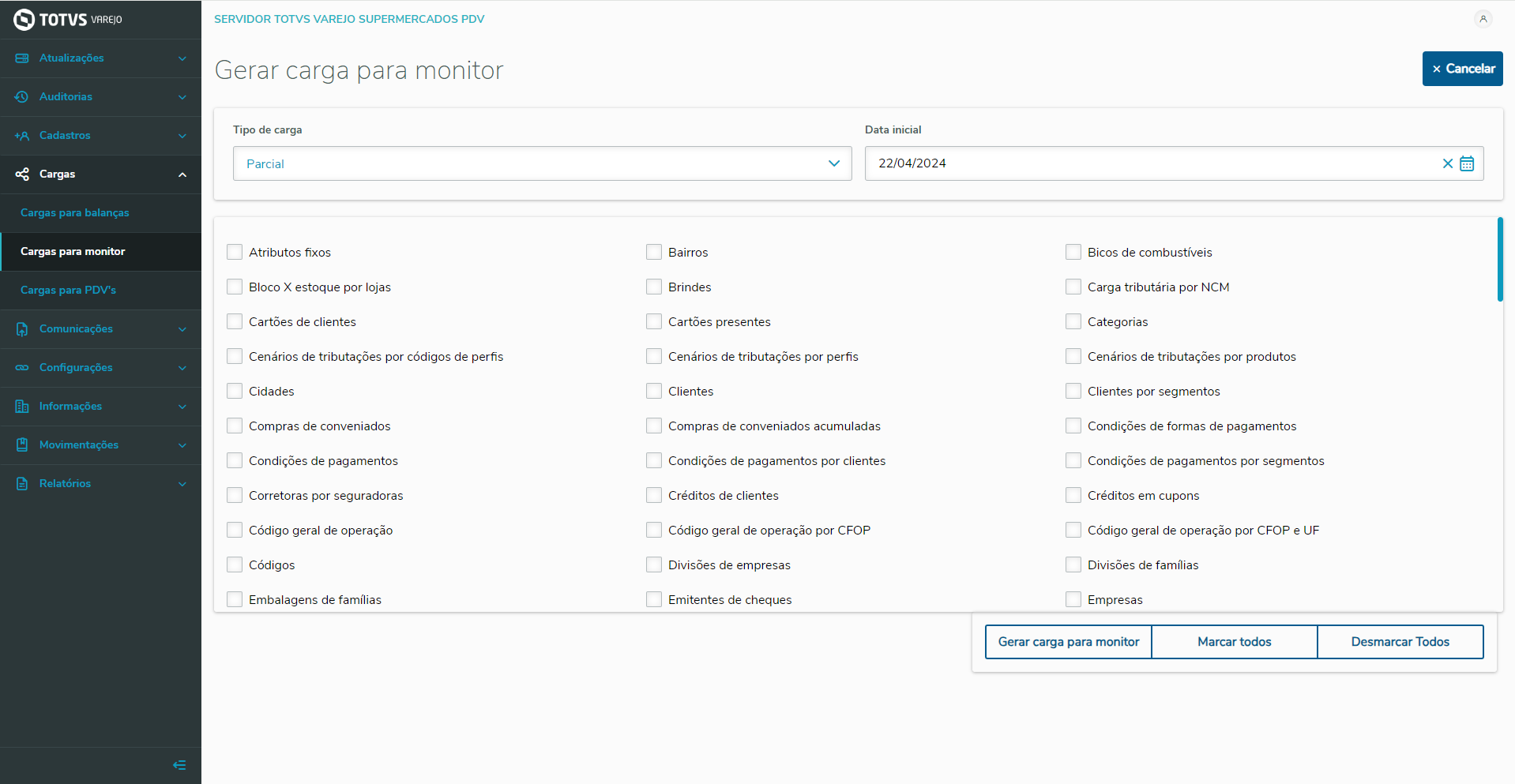Viewport: 1515px width, 784px height.
Task: Expand the Configurações menu chevron
Action: [182, 367]
